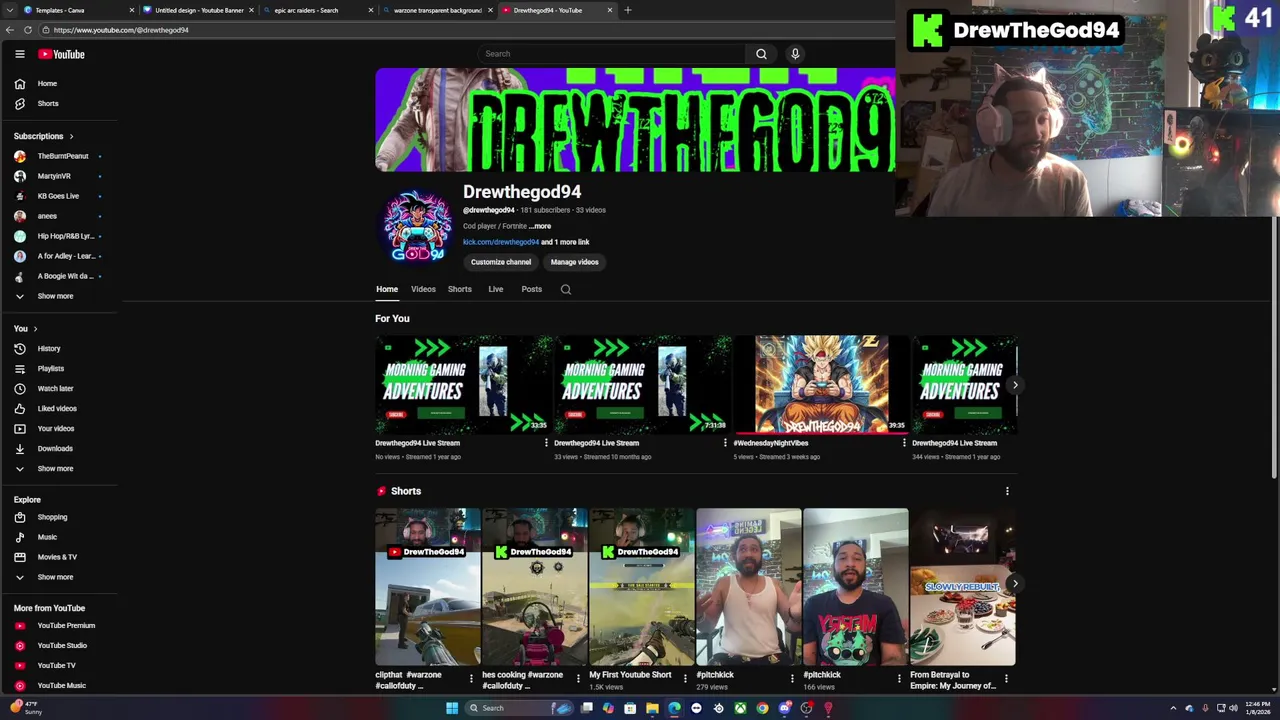Open #WednesdayNightVibes video thumbnail

pyautogui.click(x=821, y=385)
